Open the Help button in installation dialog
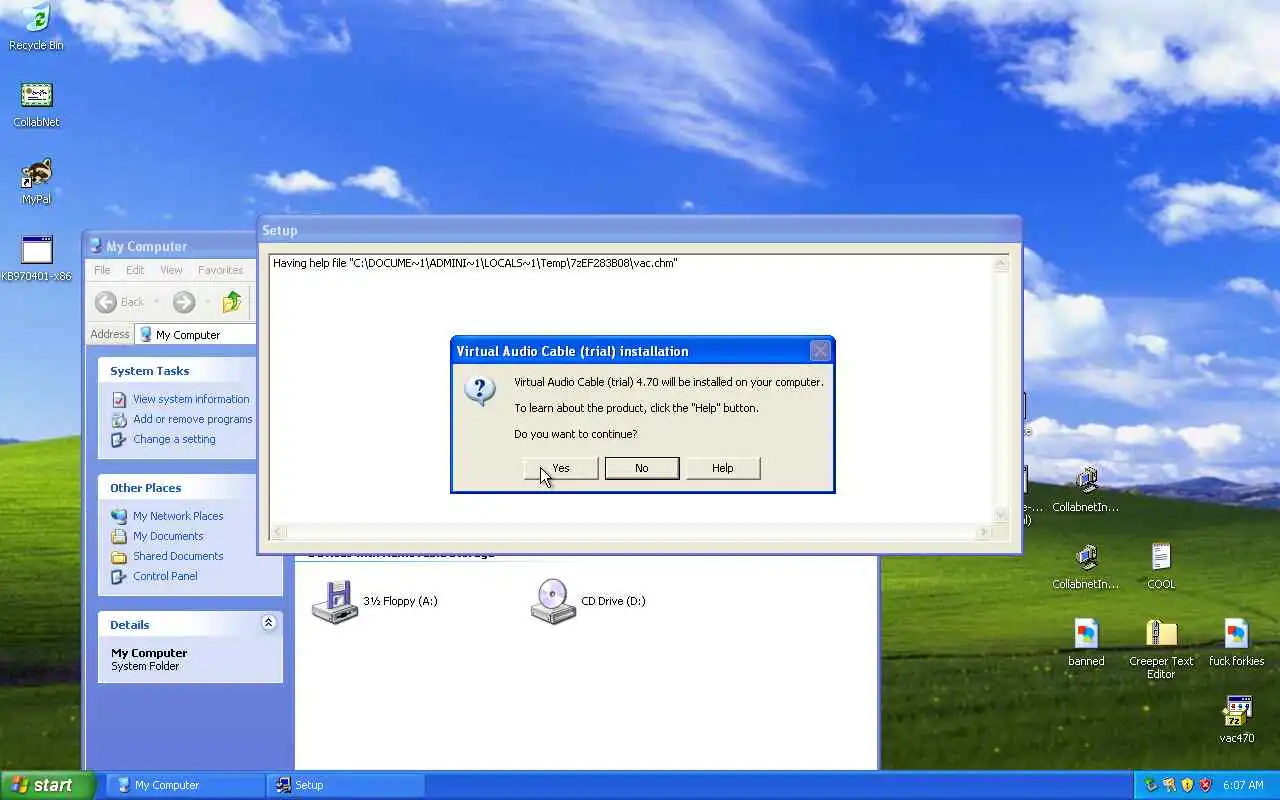 tap(723, 468)
